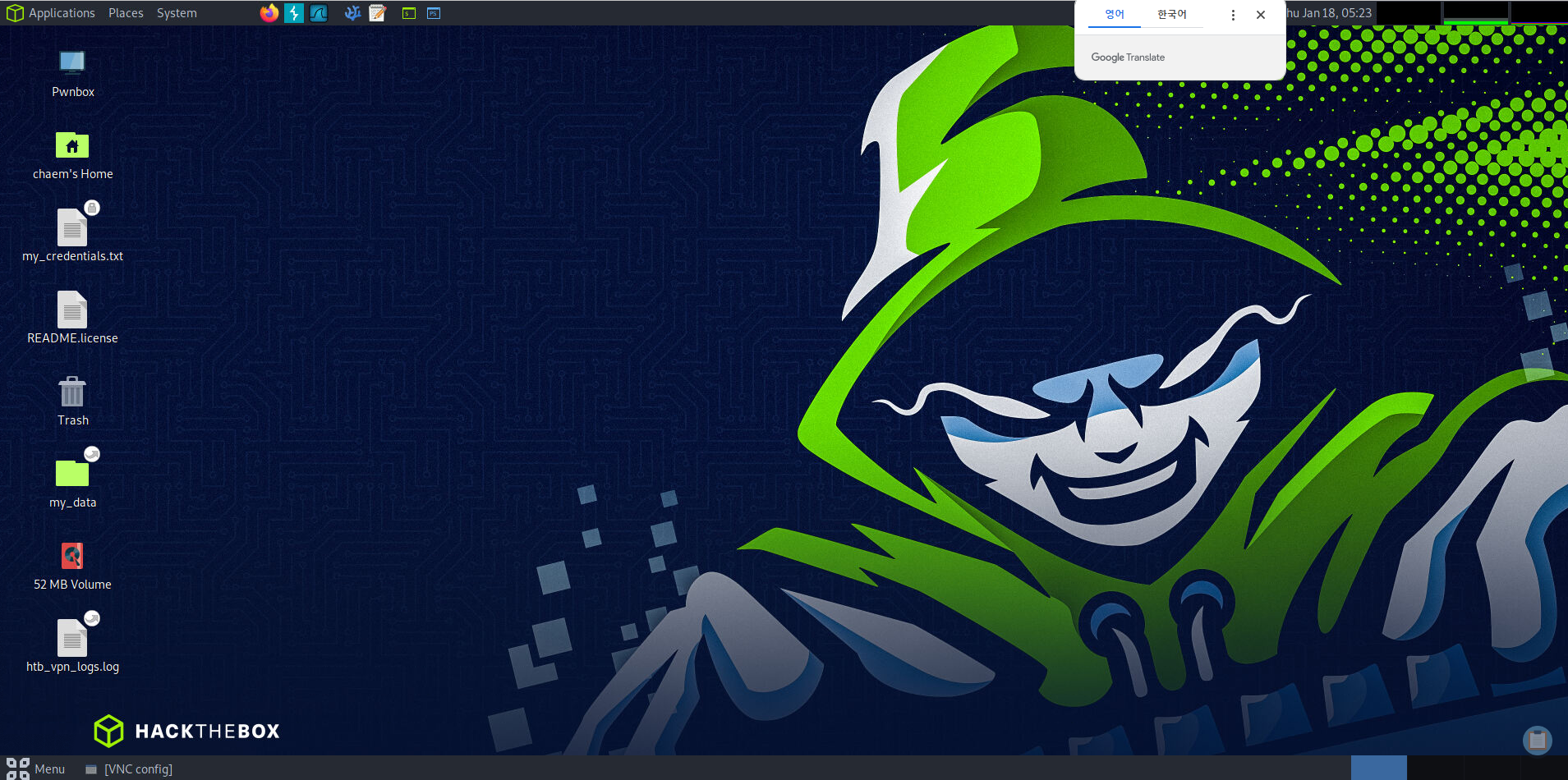
Task: Open translate popup three-dot options menu
Action: coord(1233,15)
